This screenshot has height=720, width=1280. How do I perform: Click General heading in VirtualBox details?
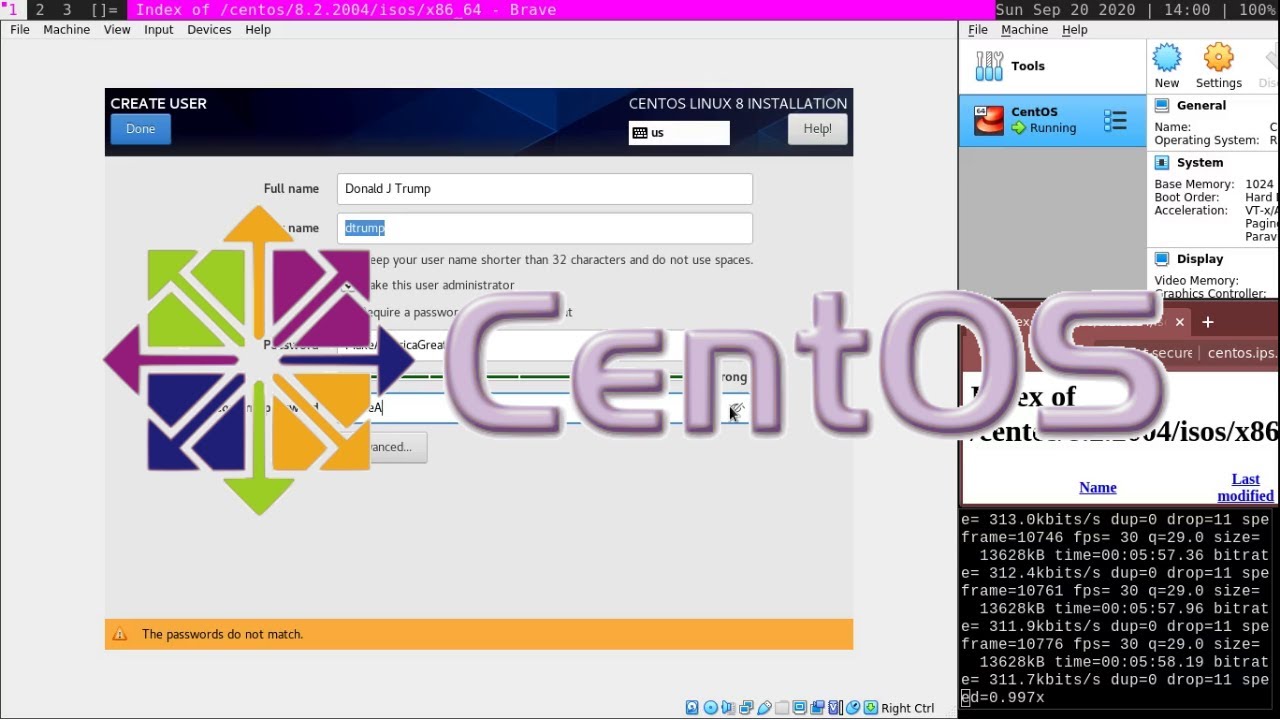tap(1201, 105)
